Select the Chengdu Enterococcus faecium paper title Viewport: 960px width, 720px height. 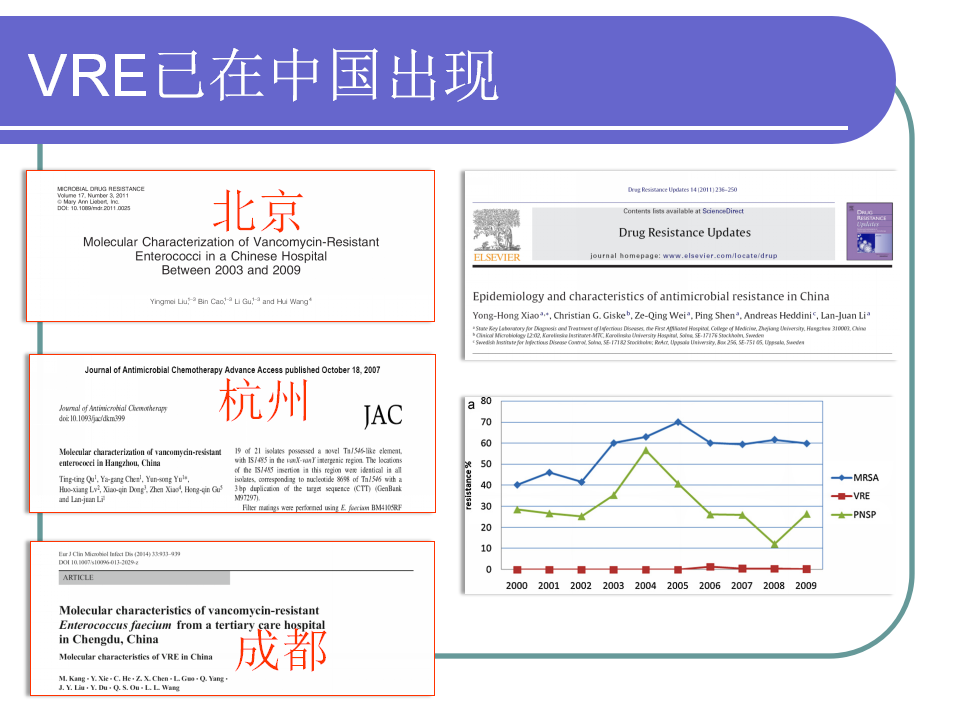[x=190, y=624]
